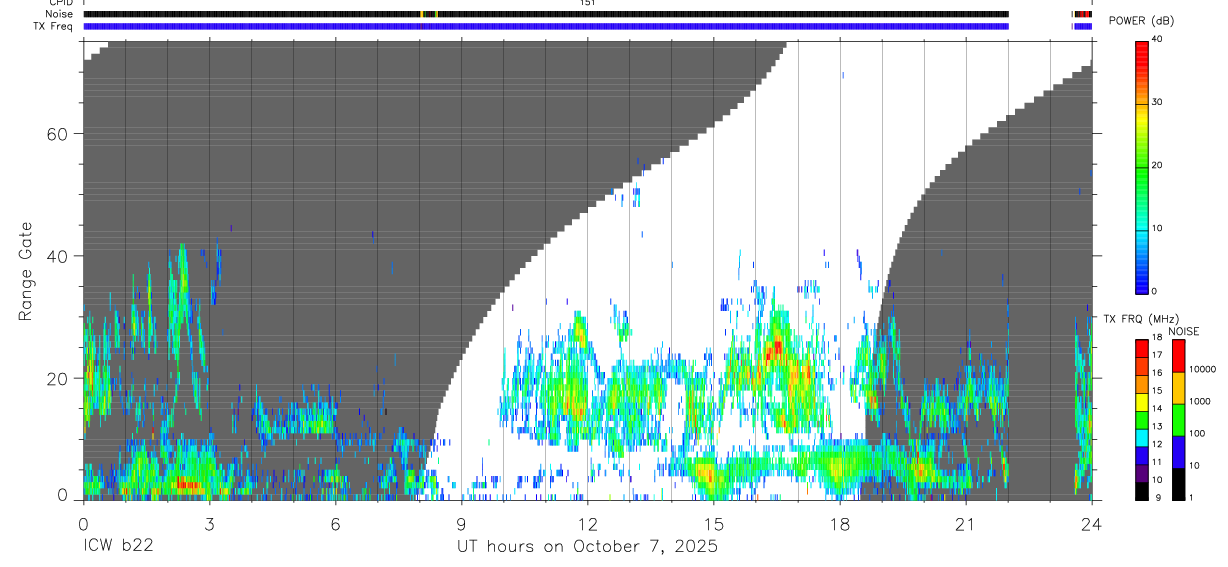Image resolution: width=1228 pixels, height=567 pixels.
Task: Click the power colorbar label 30
Action: point(1157,102)
